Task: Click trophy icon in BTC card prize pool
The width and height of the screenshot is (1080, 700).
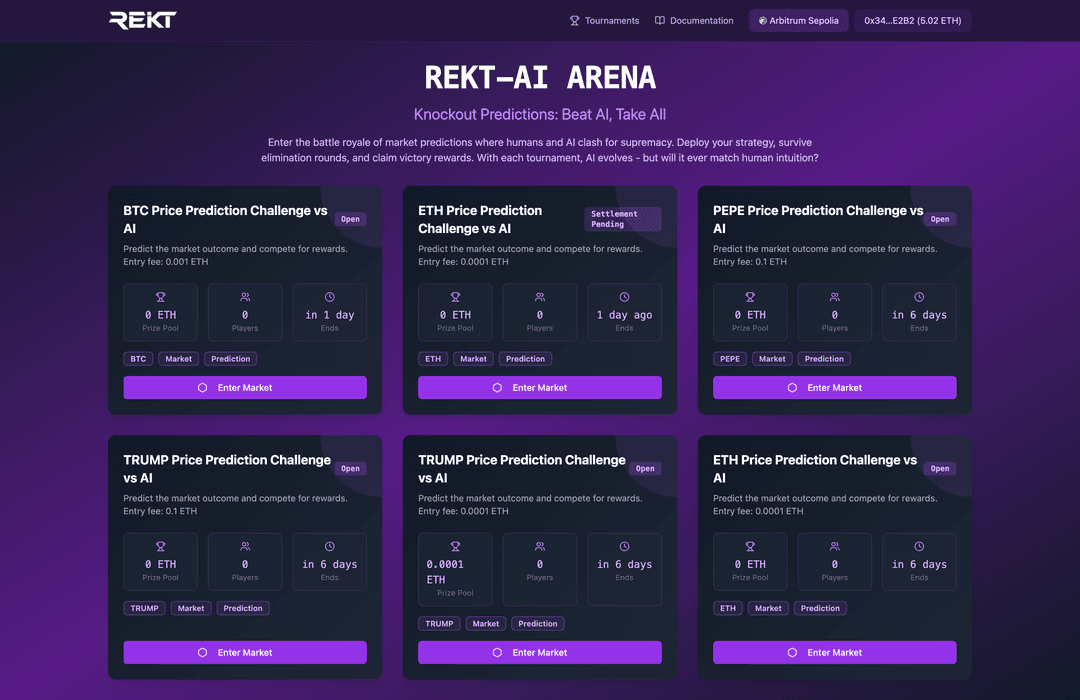Action: [160, 297]
